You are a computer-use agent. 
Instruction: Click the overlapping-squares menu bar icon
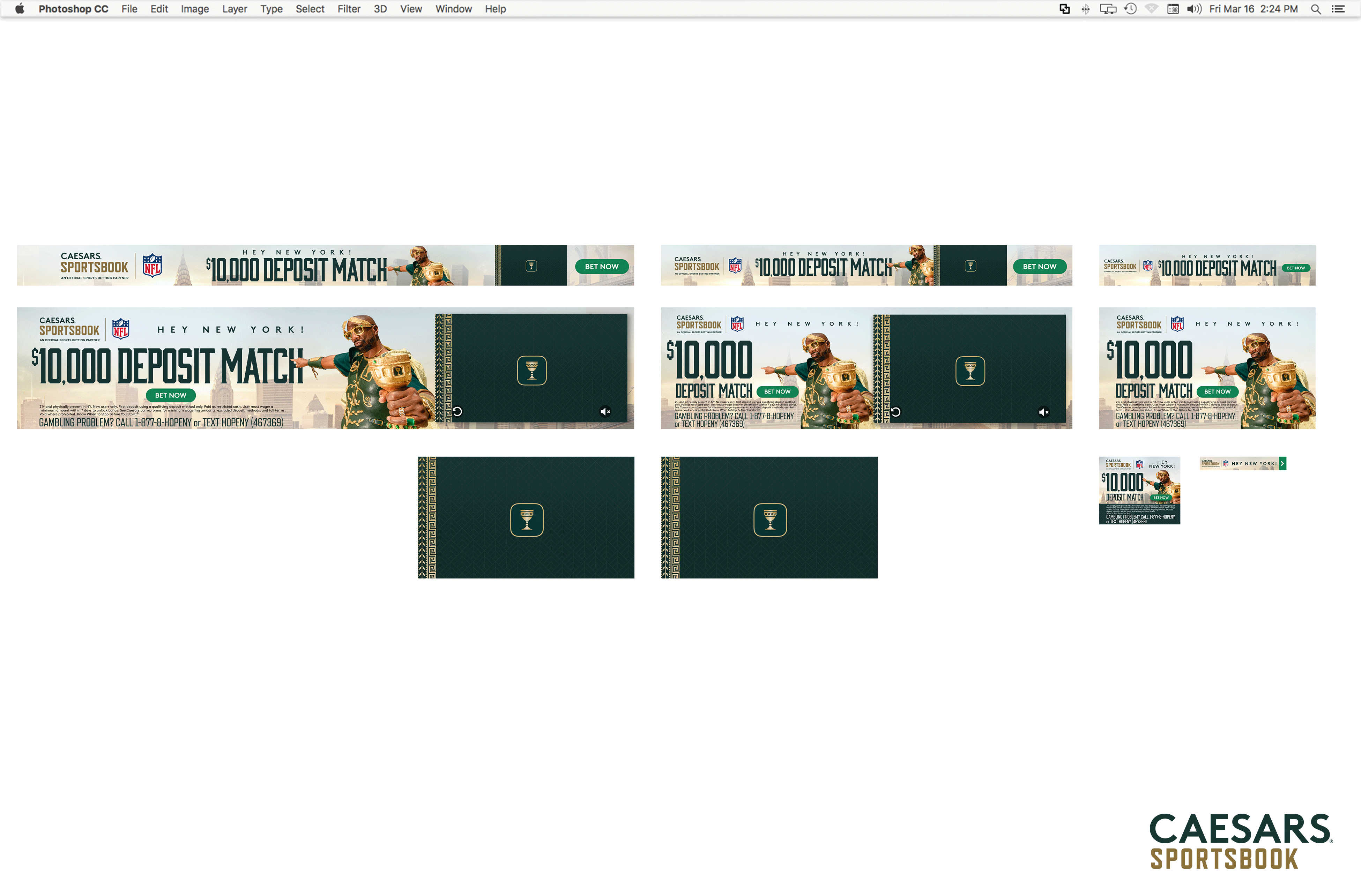1065,9
